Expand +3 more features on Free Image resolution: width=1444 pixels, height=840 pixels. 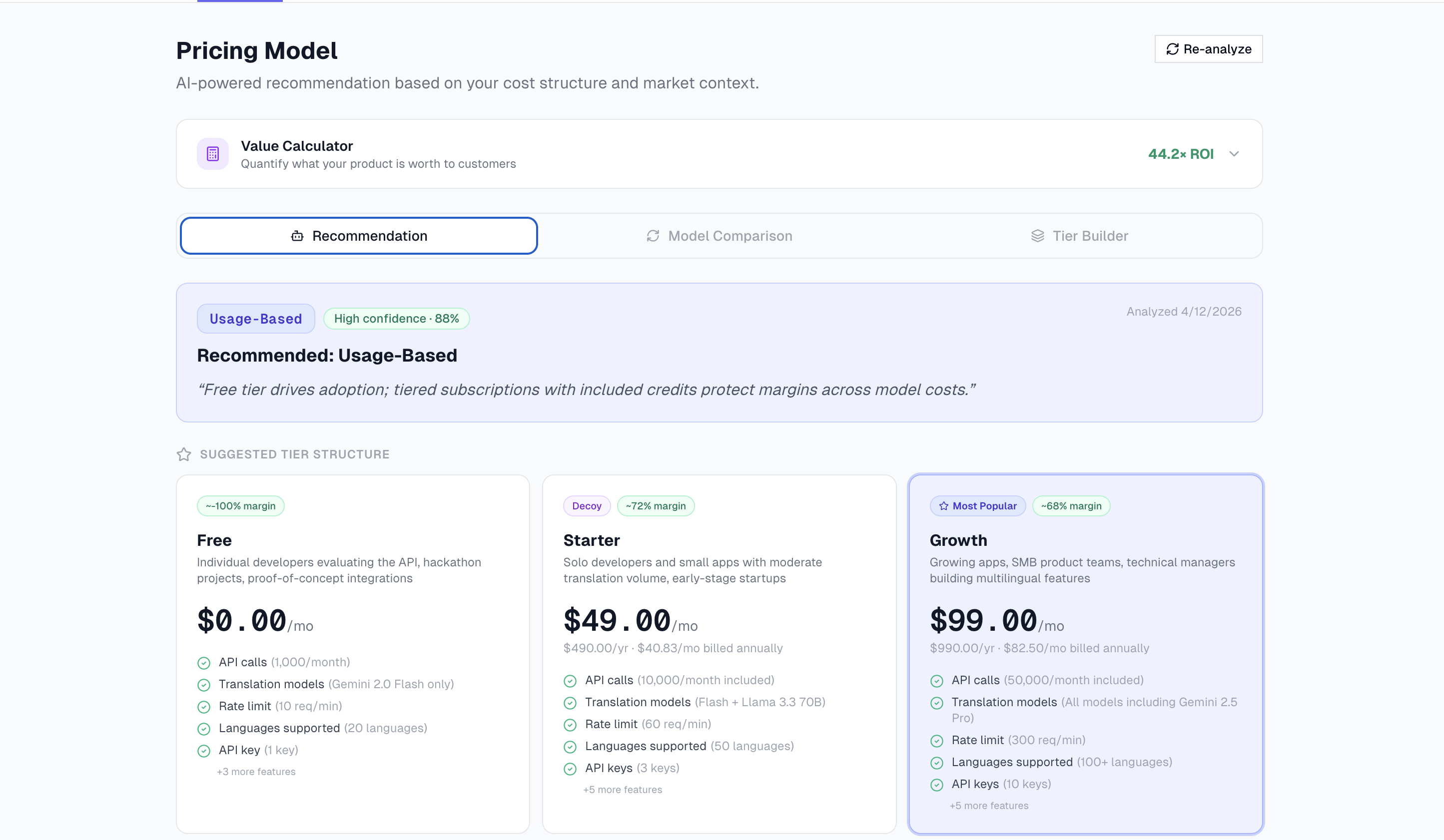click(x=256, y=771)
